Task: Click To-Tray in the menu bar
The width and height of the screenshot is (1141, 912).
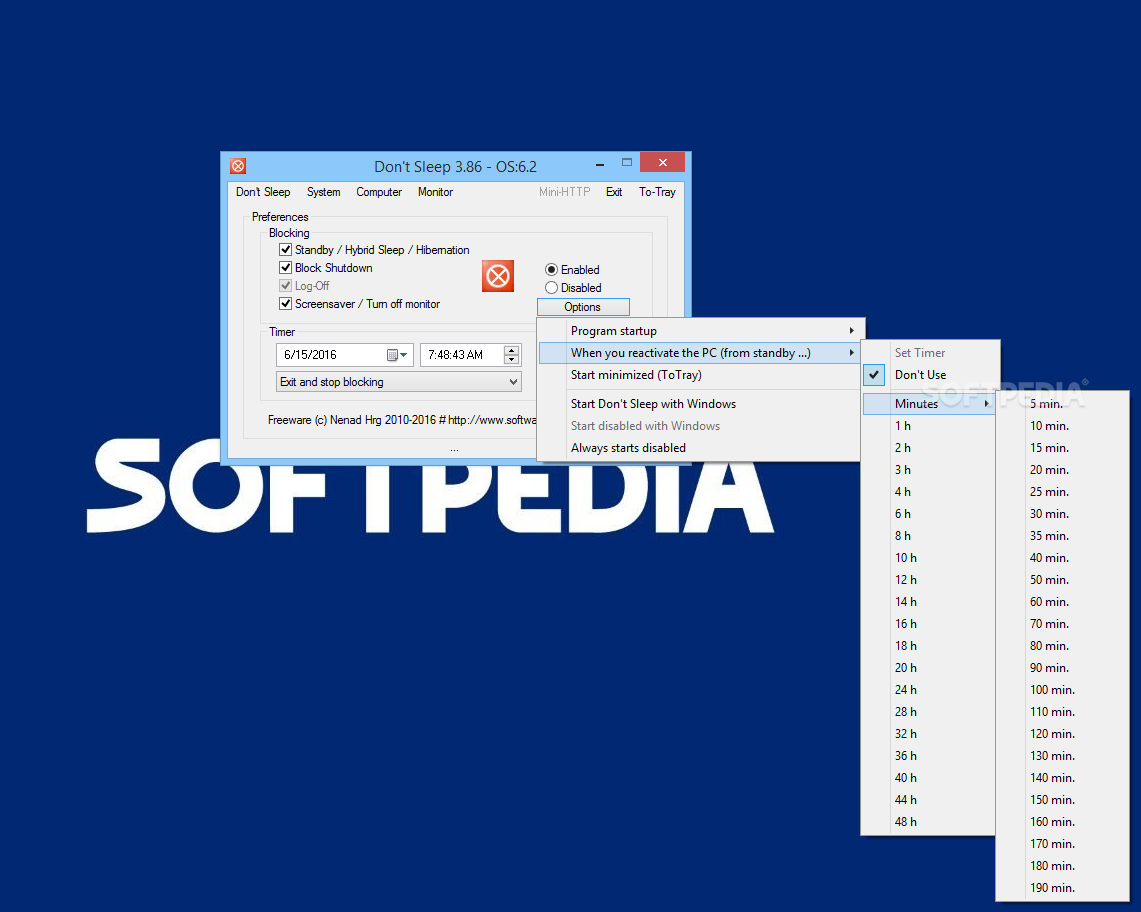Action: pos(657,192)
